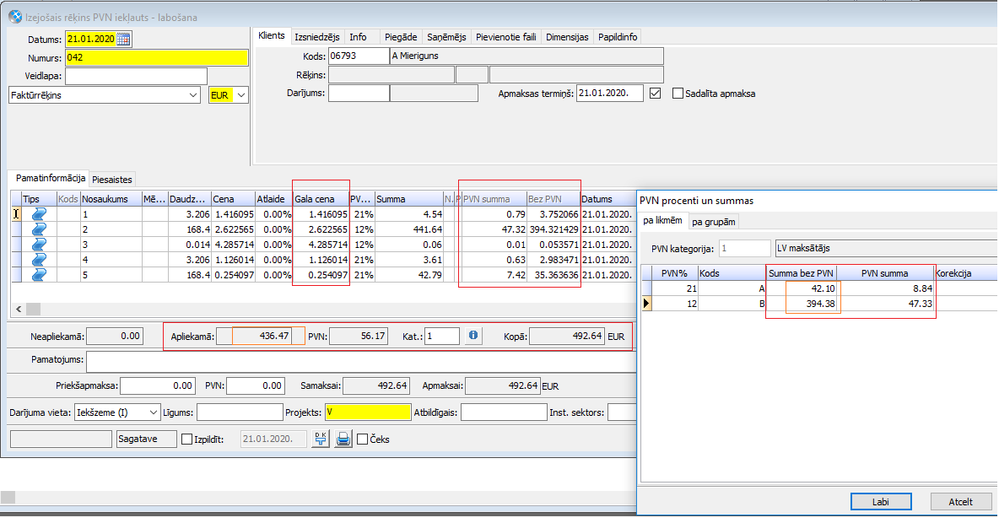Open the Darījuma vieta dropdown
The height and width of the screenshot is (517, 999).
[x=152, y=412]
